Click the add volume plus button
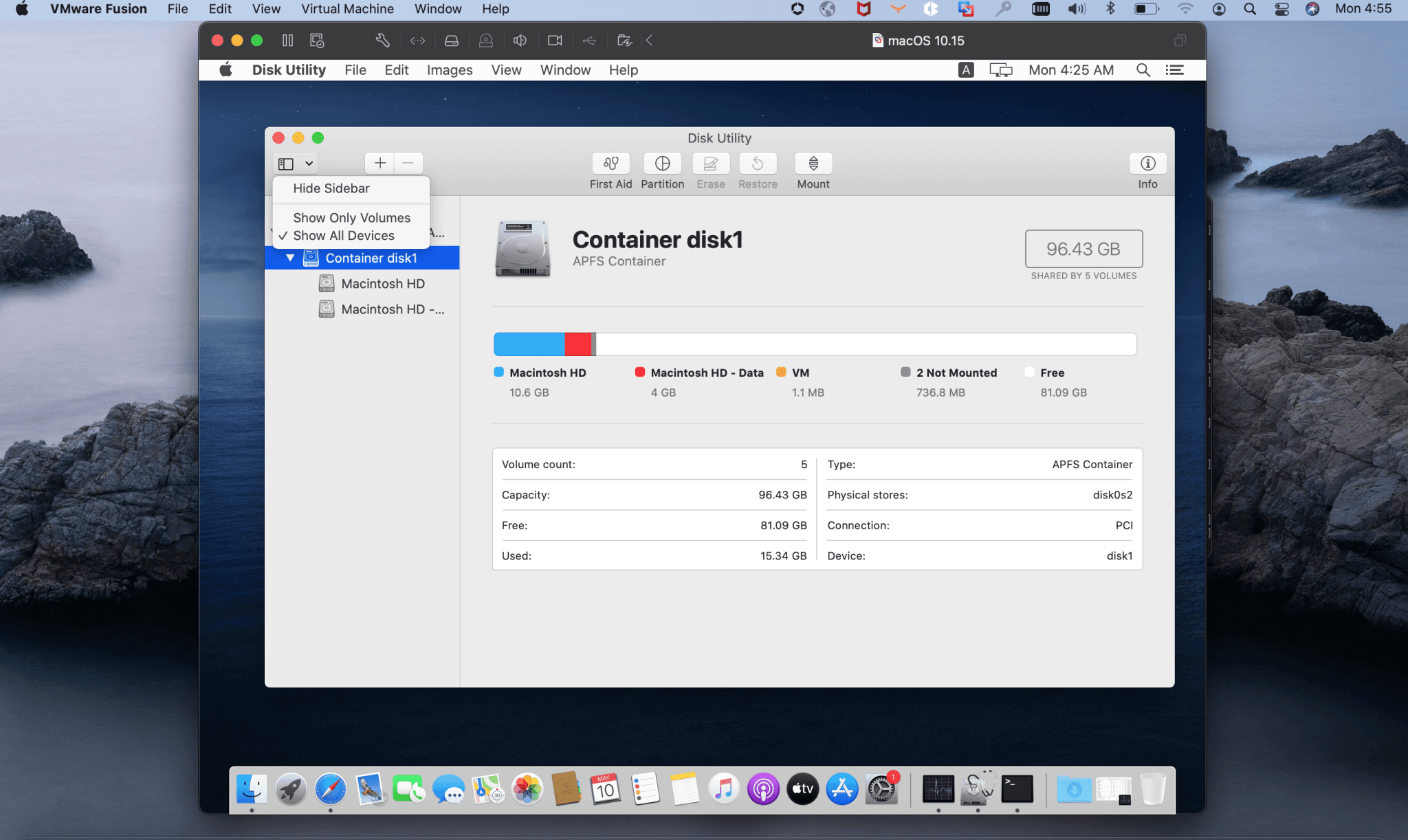The image size is (1408, 840). (379, 164)
